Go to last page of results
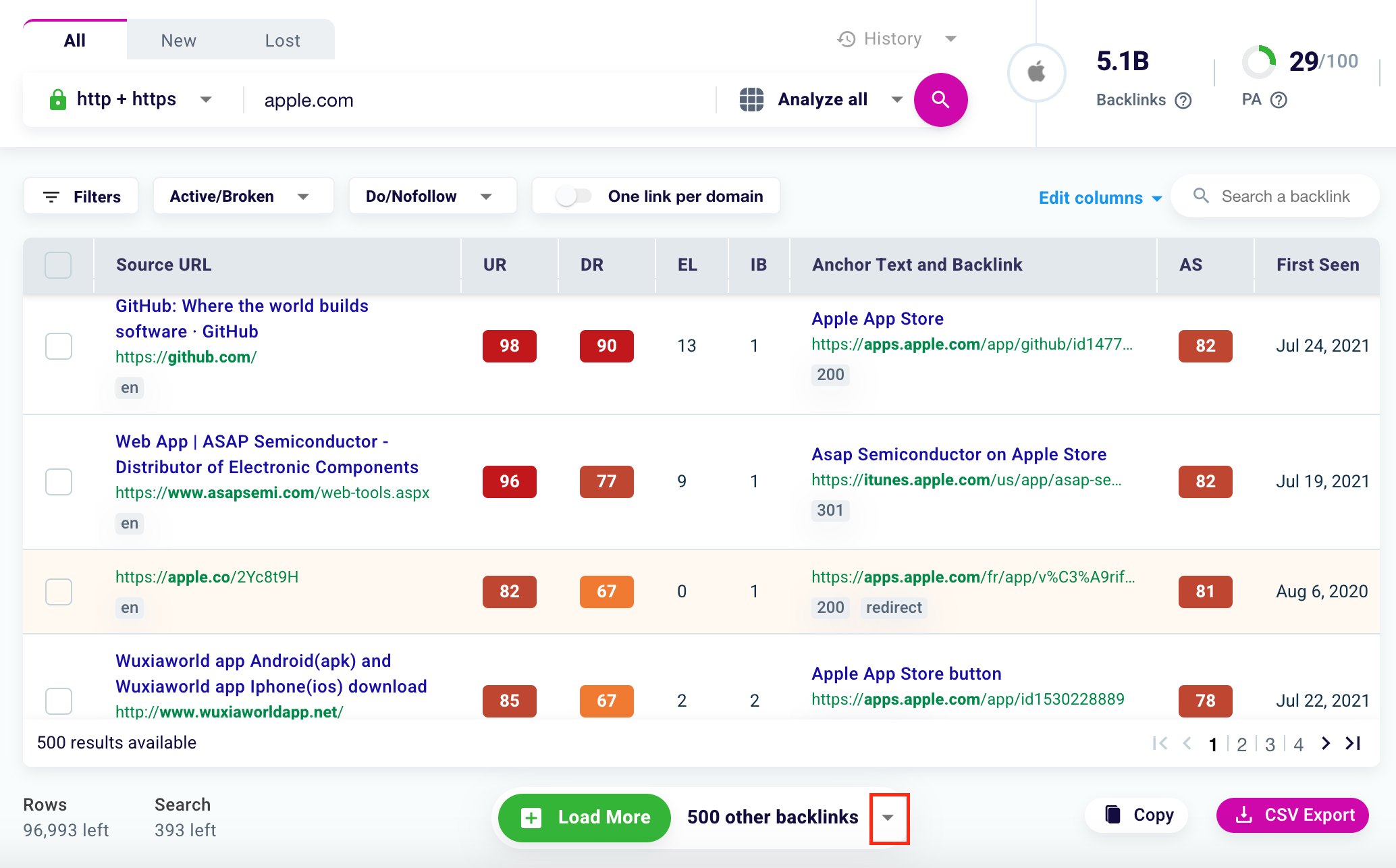 click(1353, 743)
